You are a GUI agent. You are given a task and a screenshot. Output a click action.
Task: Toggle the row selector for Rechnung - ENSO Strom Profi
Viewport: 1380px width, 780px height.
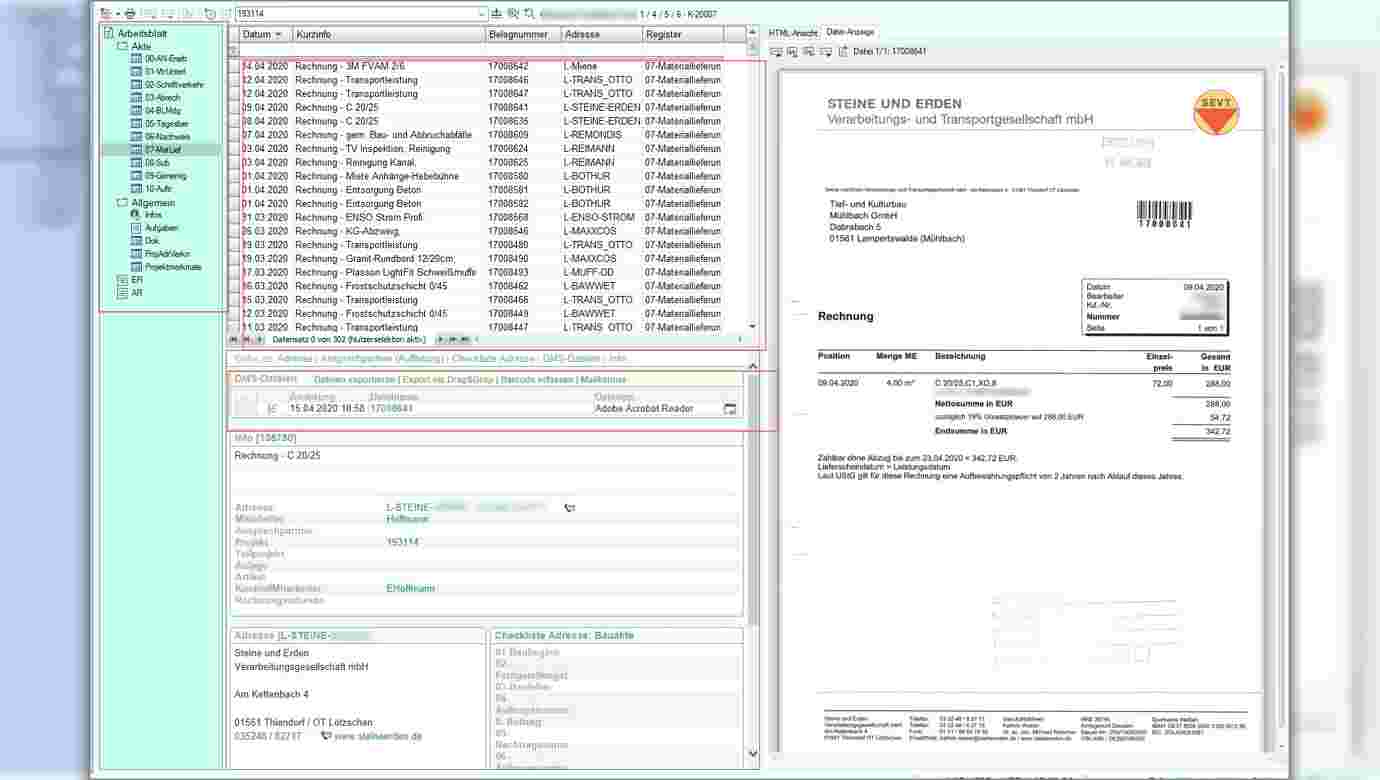tap(234, 218)
